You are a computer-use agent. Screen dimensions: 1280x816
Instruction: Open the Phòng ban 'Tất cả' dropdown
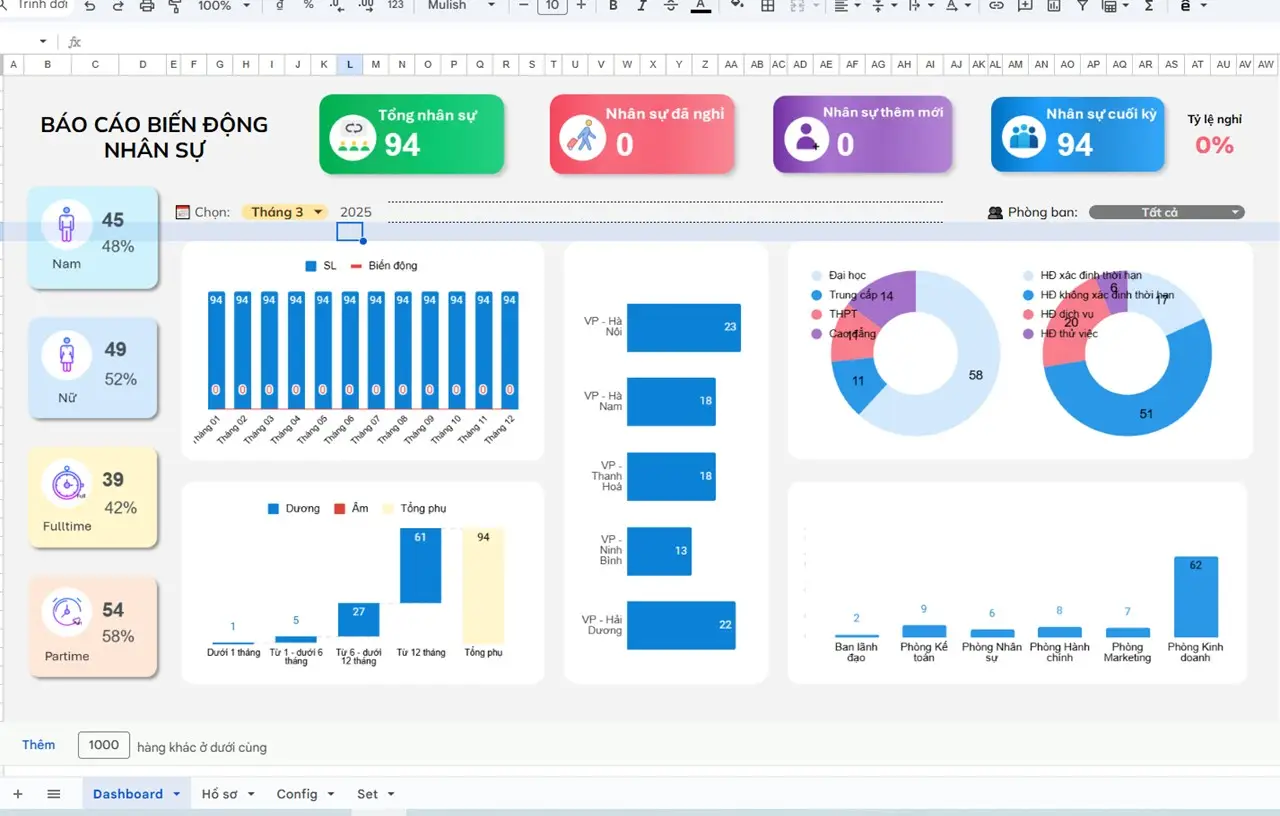(x=1166, y=212)
